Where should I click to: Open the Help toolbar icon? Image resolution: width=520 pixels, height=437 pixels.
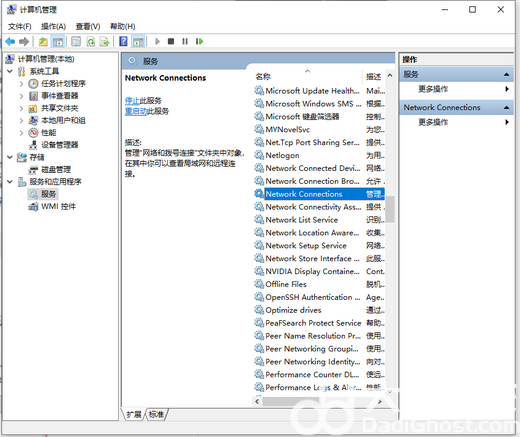pyautogui.click(x=123, y=42)
